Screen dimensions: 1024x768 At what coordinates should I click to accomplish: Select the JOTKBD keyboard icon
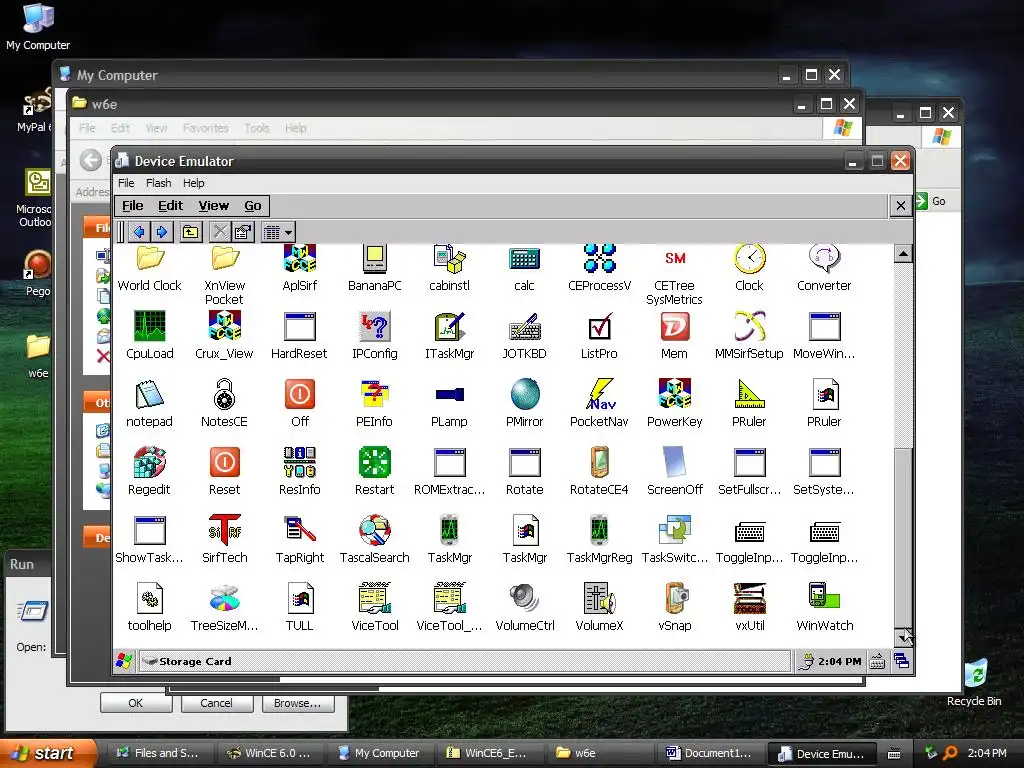coord(524,327)
